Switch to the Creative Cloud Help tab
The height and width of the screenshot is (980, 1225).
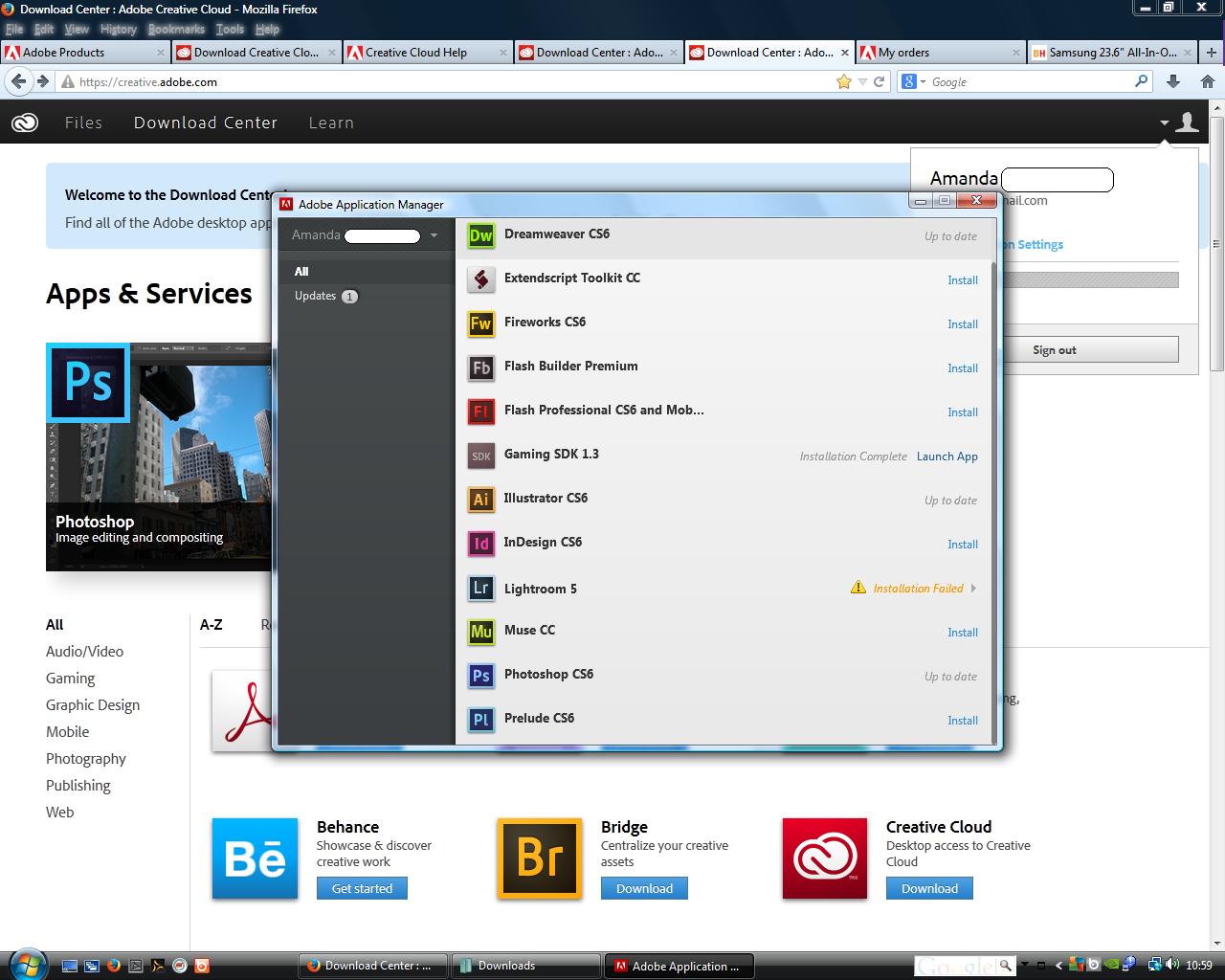tap(427, 53)
